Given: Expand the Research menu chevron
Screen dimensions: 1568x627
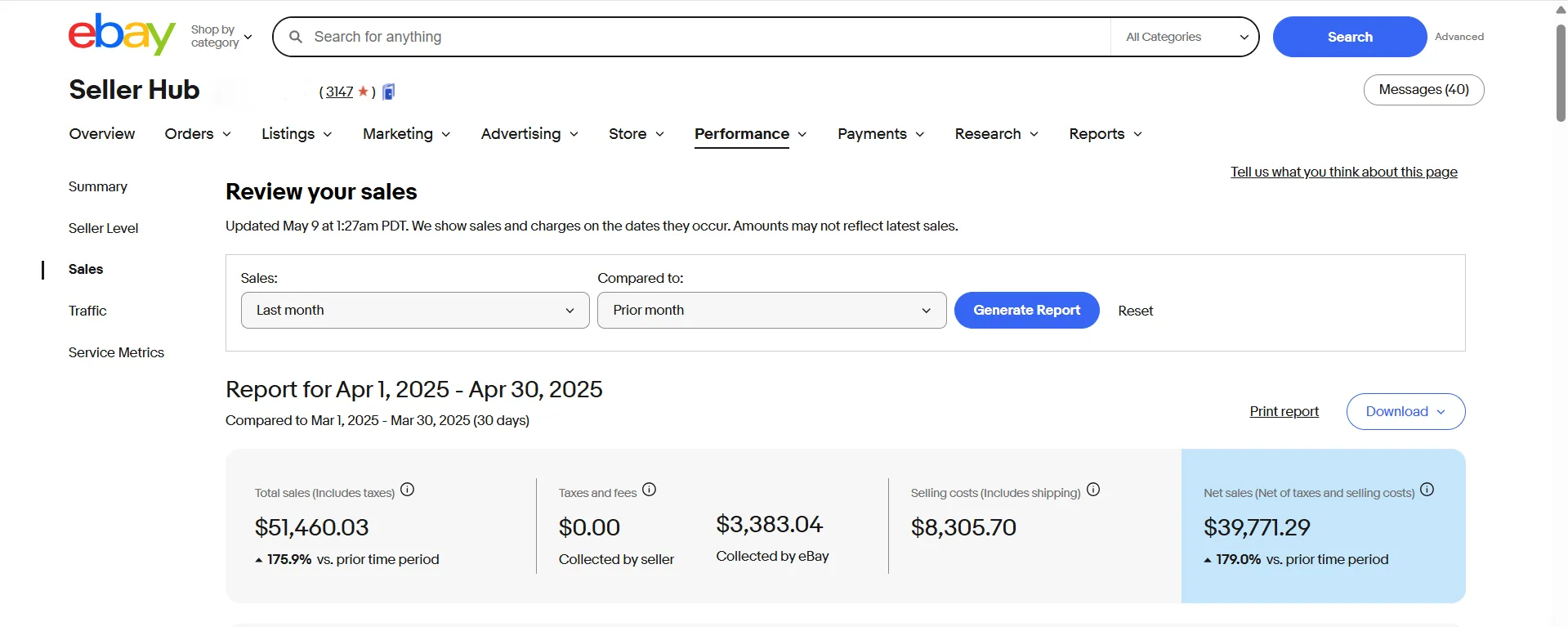Looking at the screenshot, I should click(1034, 134).
